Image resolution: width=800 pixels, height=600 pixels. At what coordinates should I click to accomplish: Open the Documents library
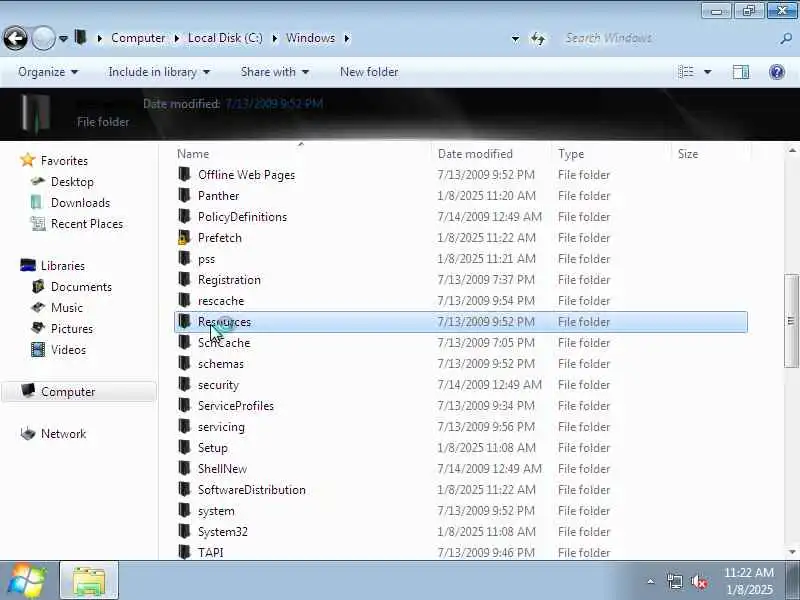(81, 287)
